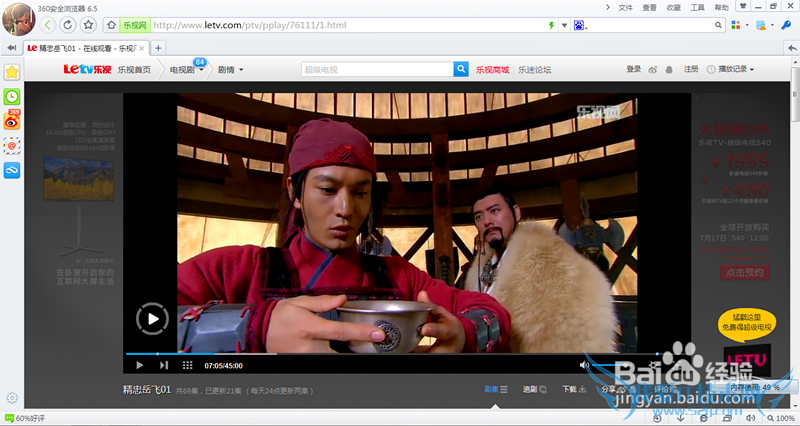This screenshot has width=800, height=426.
Task: Open the 收藏 menu
Action: (673, 8)
